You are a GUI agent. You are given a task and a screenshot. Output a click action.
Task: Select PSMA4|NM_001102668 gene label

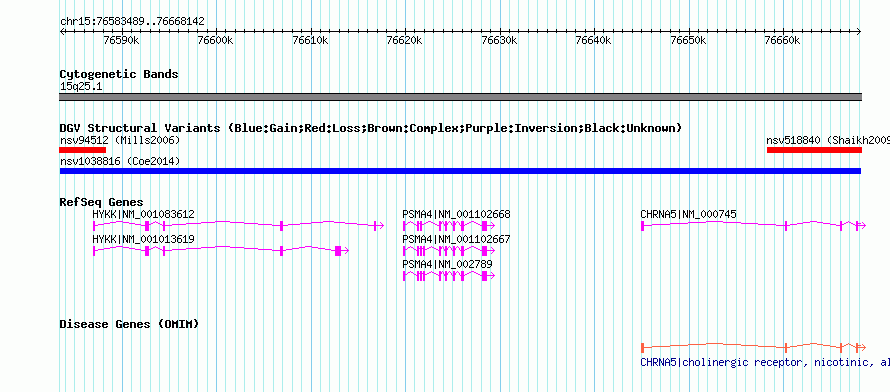456,214
